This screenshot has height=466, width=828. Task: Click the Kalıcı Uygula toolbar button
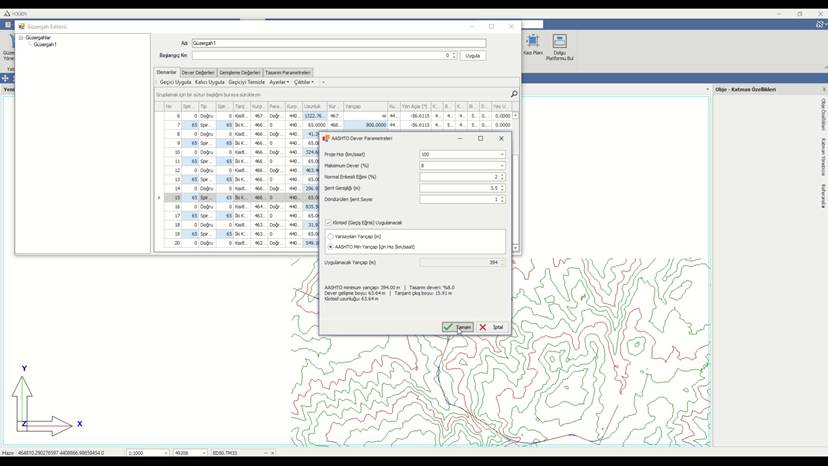pyautogui.click(x=210, y=82)
